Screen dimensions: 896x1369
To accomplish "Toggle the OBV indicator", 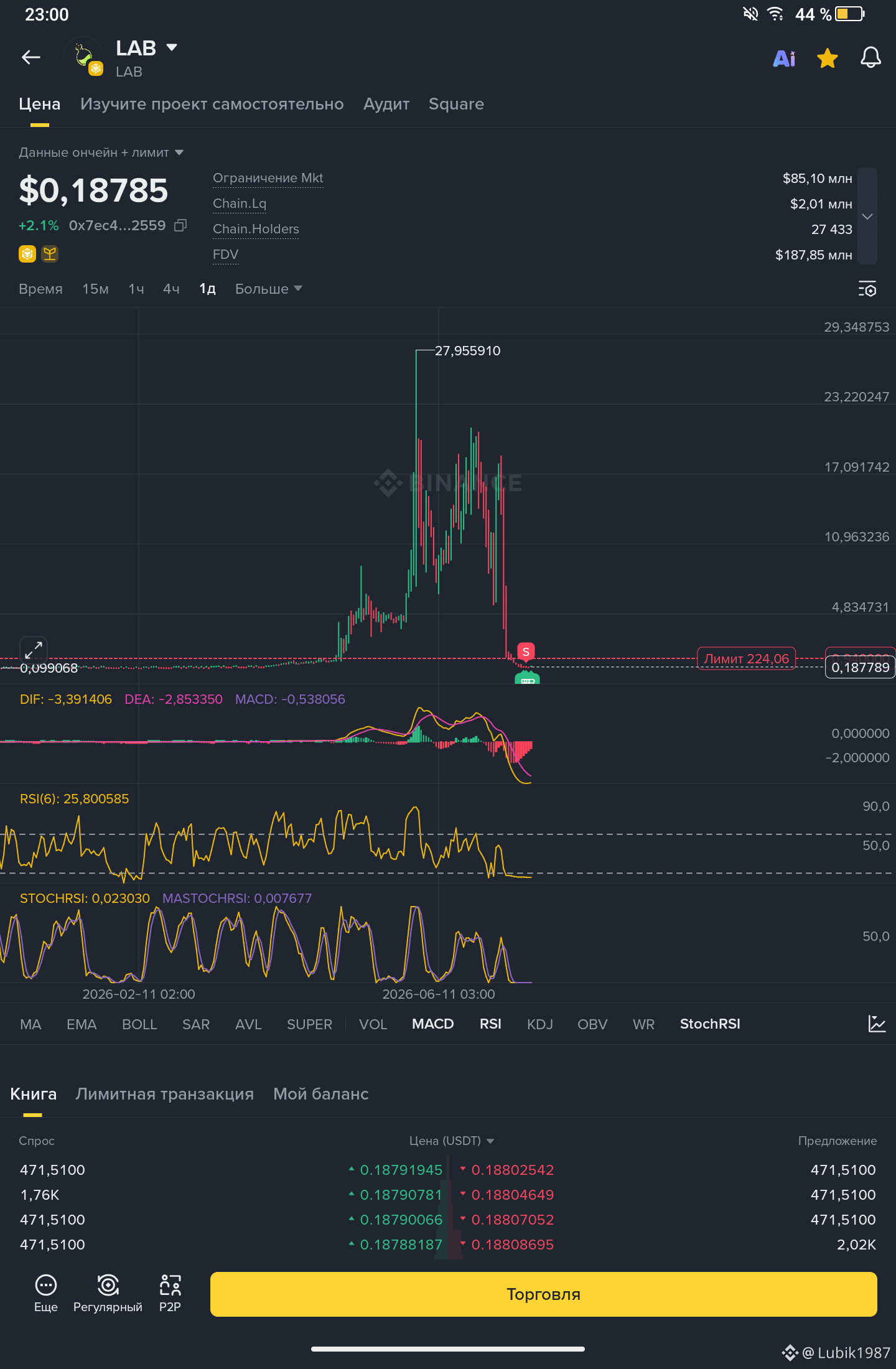I will [x=592, y=1024].
